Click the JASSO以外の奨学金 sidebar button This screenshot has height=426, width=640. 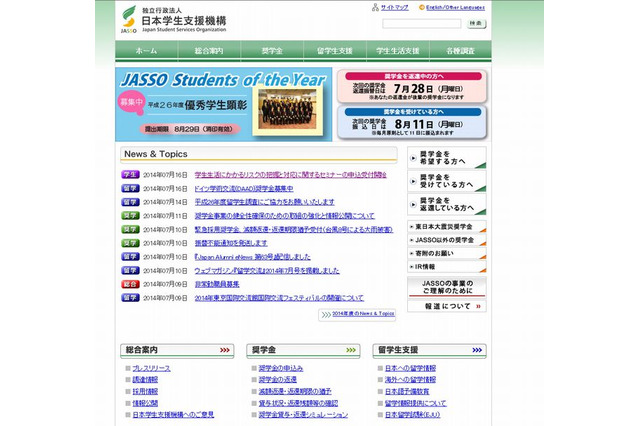(447, 240)
